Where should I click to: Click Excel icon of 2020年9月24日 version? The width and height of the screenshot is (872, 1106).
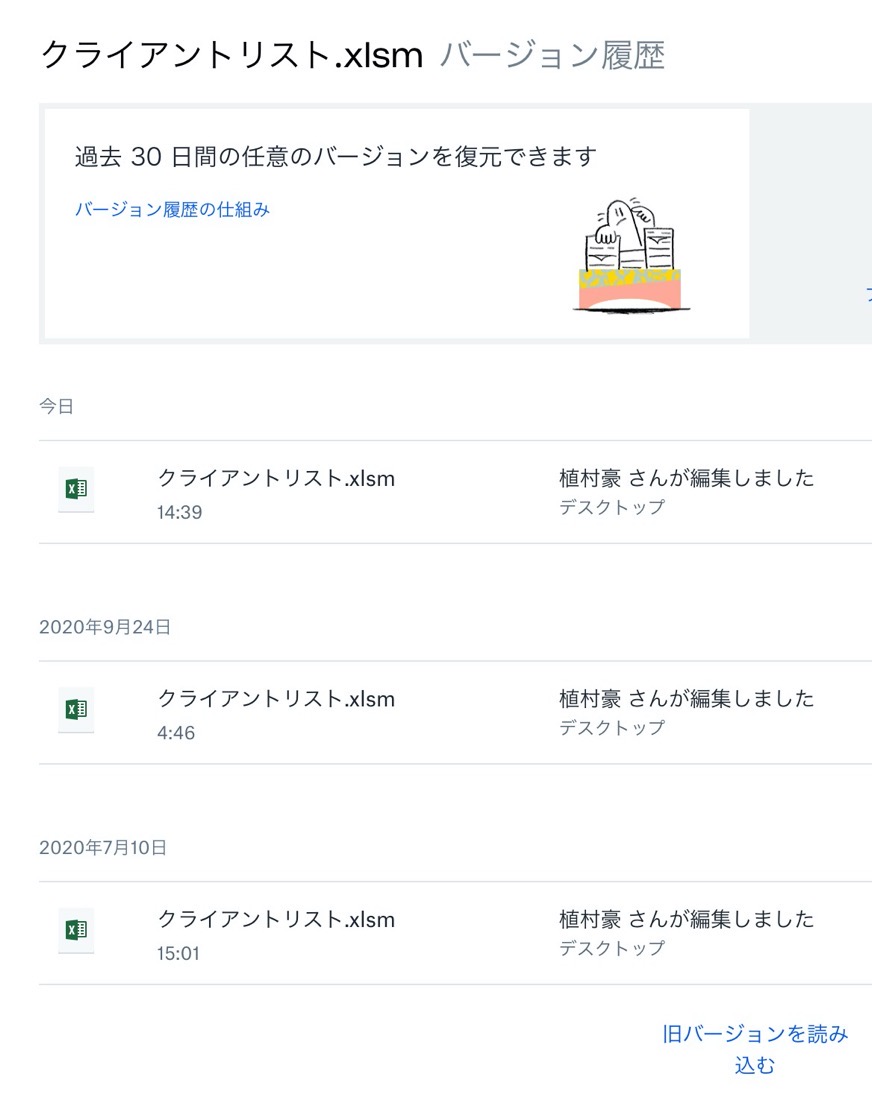76,710
